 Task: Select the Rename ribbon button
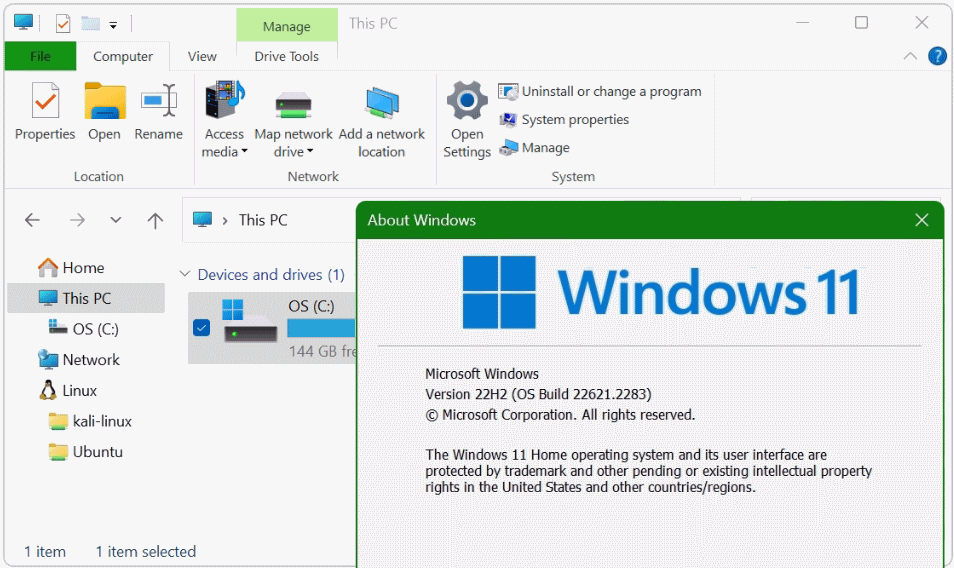click(158, 111)
